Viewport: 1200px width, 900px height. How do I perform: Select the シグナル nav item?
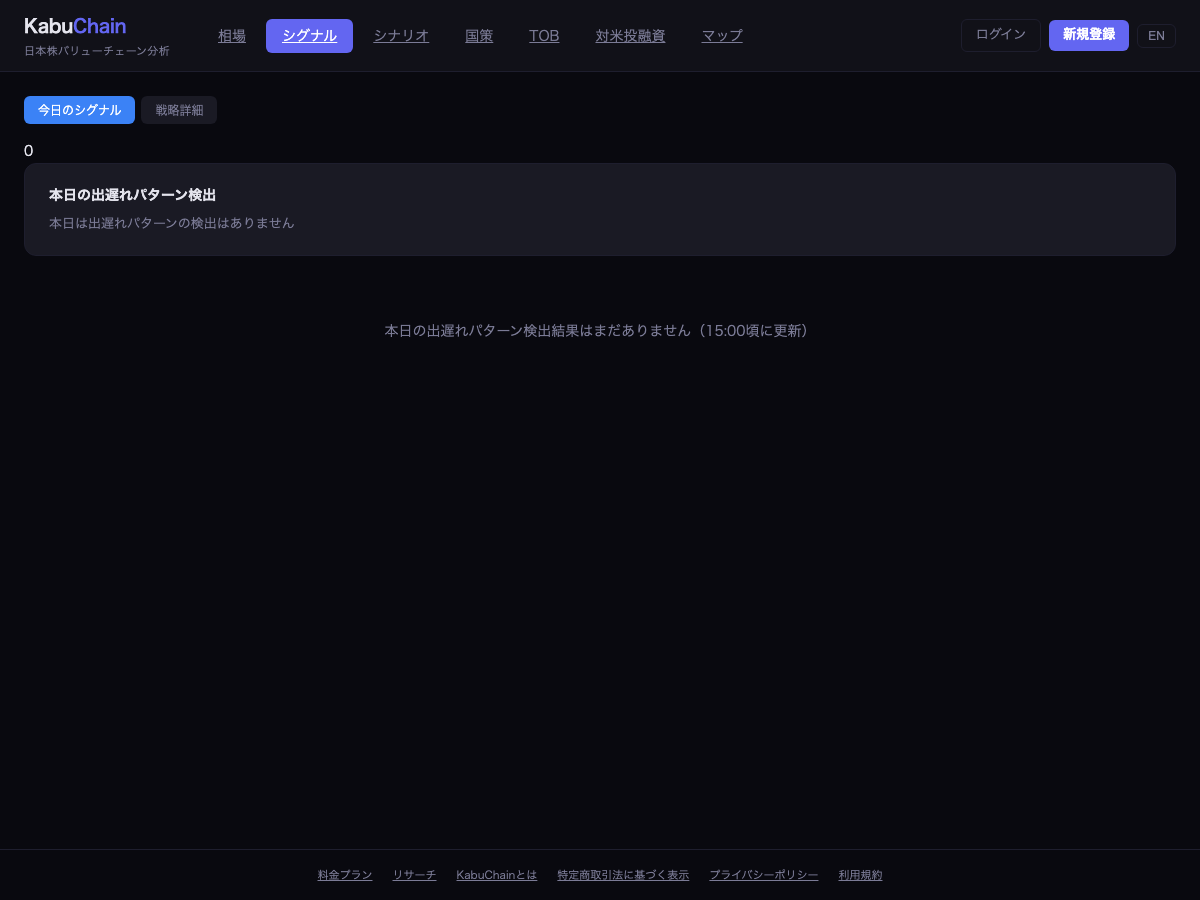tap(309, 36)
